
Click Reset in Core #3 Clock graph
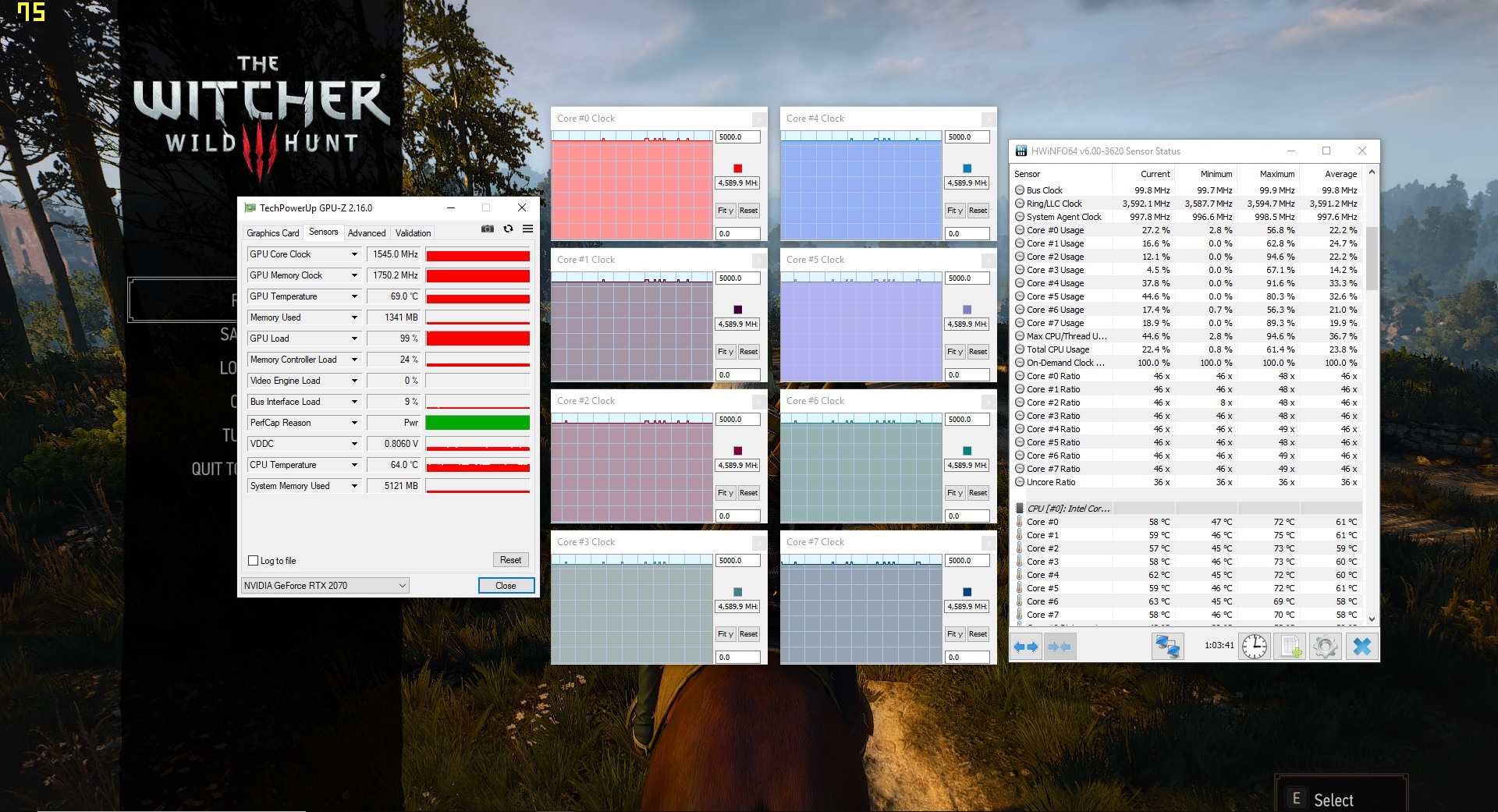(748, 634)
